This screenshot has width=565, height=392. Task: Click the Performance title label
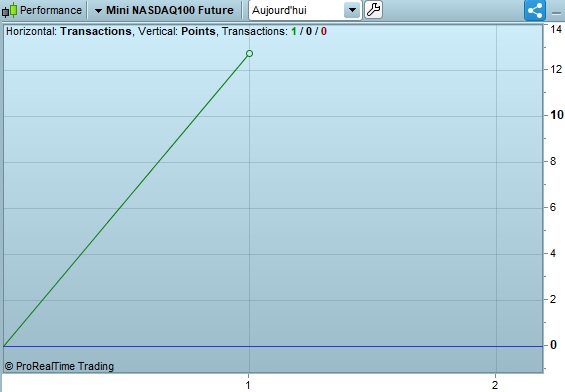51,10
